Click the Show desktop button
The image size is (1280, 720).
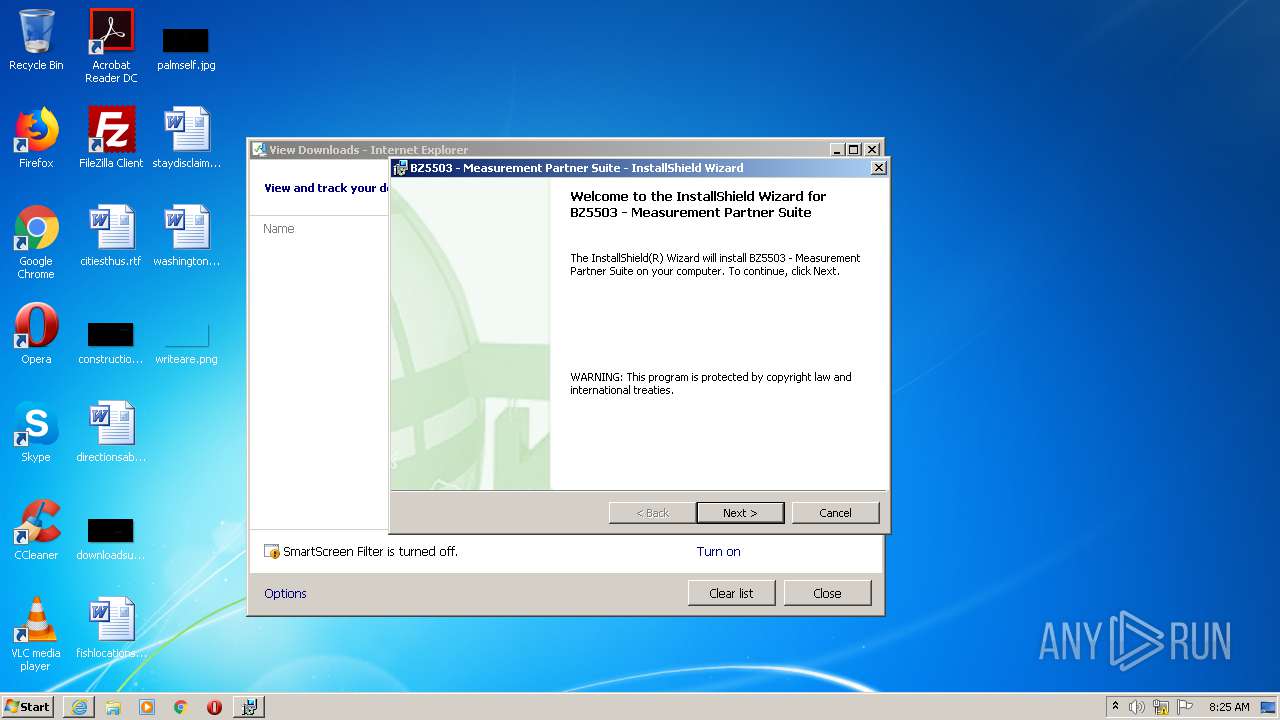(x=1269, y=707)
